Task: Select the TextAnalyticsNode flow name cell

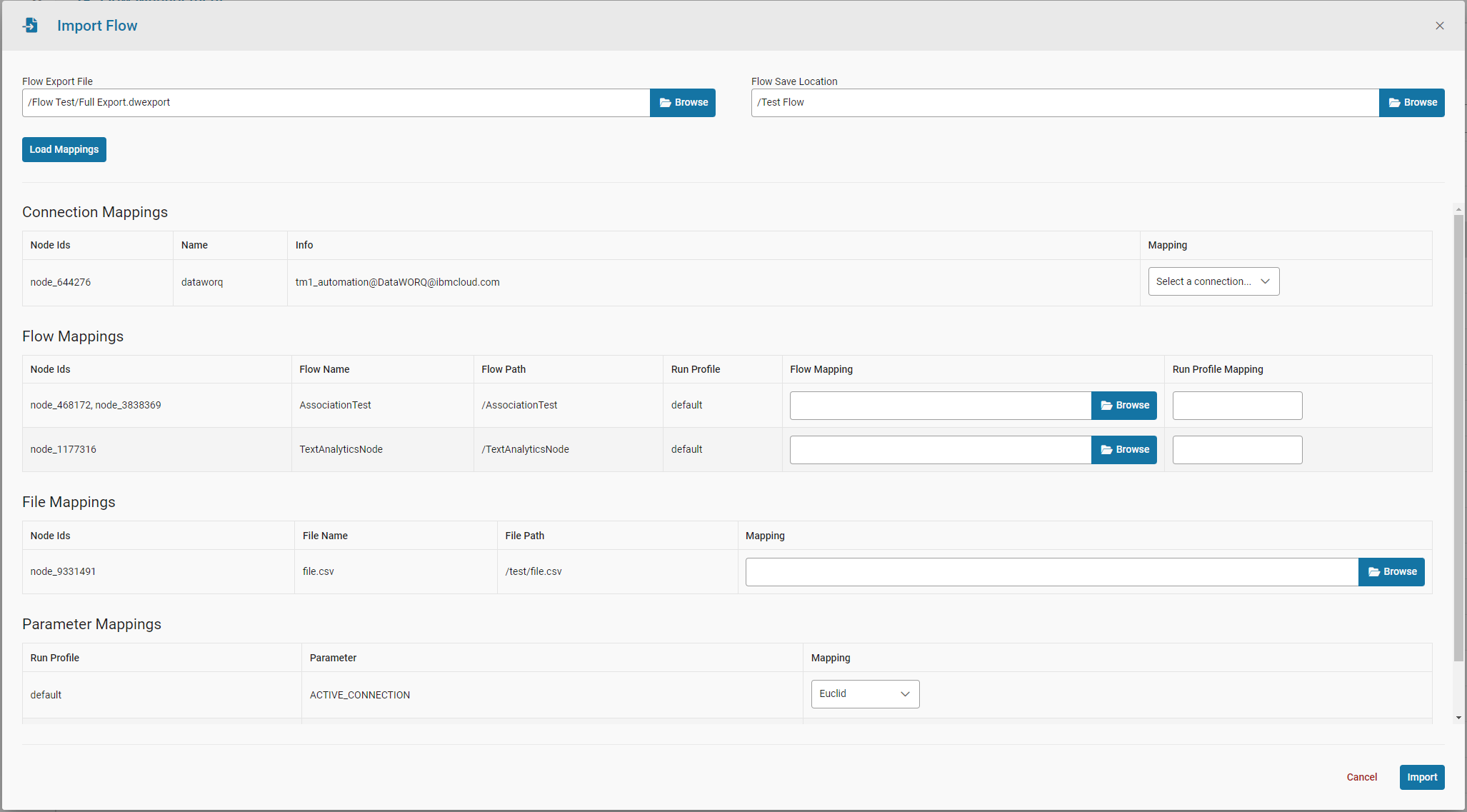Action: pos(383,450)
